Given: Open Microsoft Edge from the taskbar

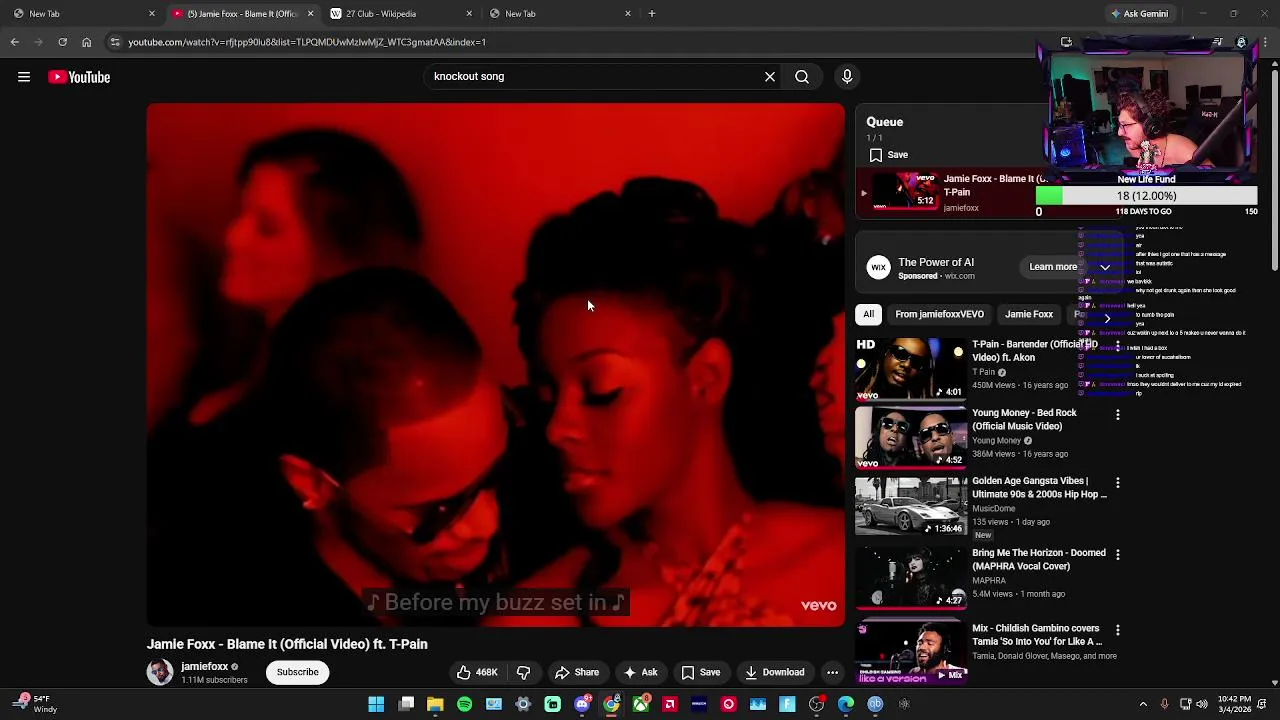Looking at the screenshot, I should tap(846, 704).
